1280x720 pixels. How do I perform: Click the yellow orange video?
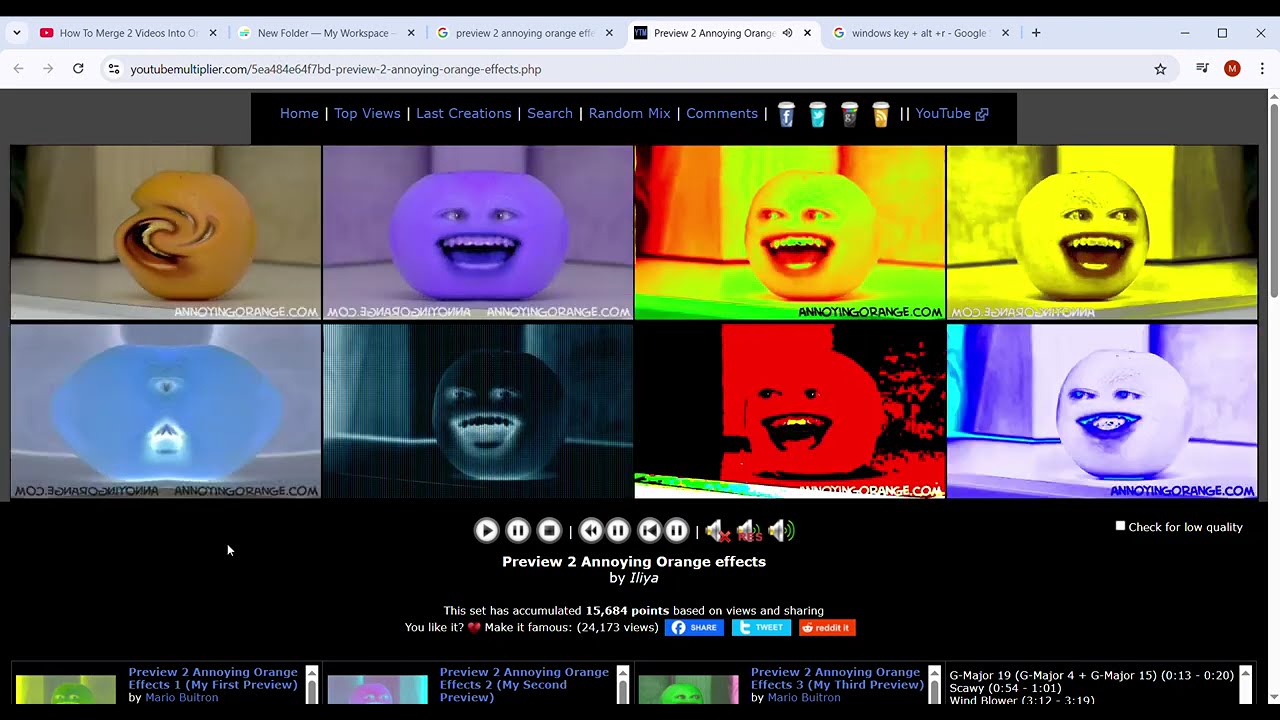coord(1102,232)
